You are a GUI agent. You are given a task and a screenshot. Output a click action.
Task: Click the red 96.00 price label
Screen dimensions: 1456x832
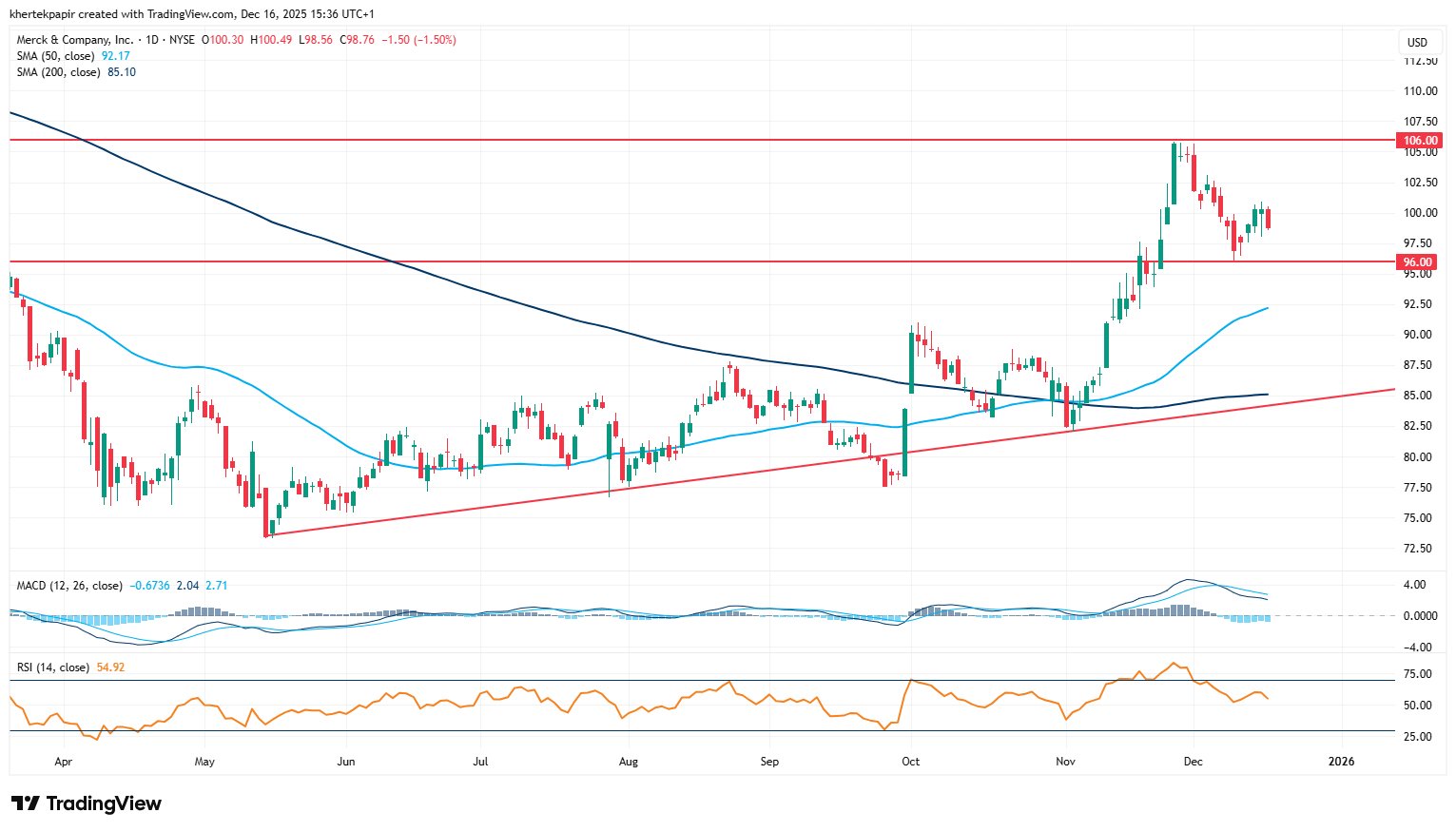click(x=1417, y=262)
